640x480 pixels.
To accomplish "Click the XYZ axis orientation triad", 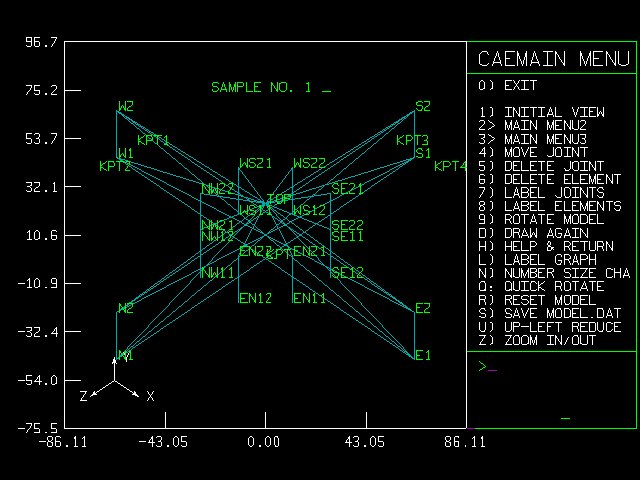I will [116, 386].
